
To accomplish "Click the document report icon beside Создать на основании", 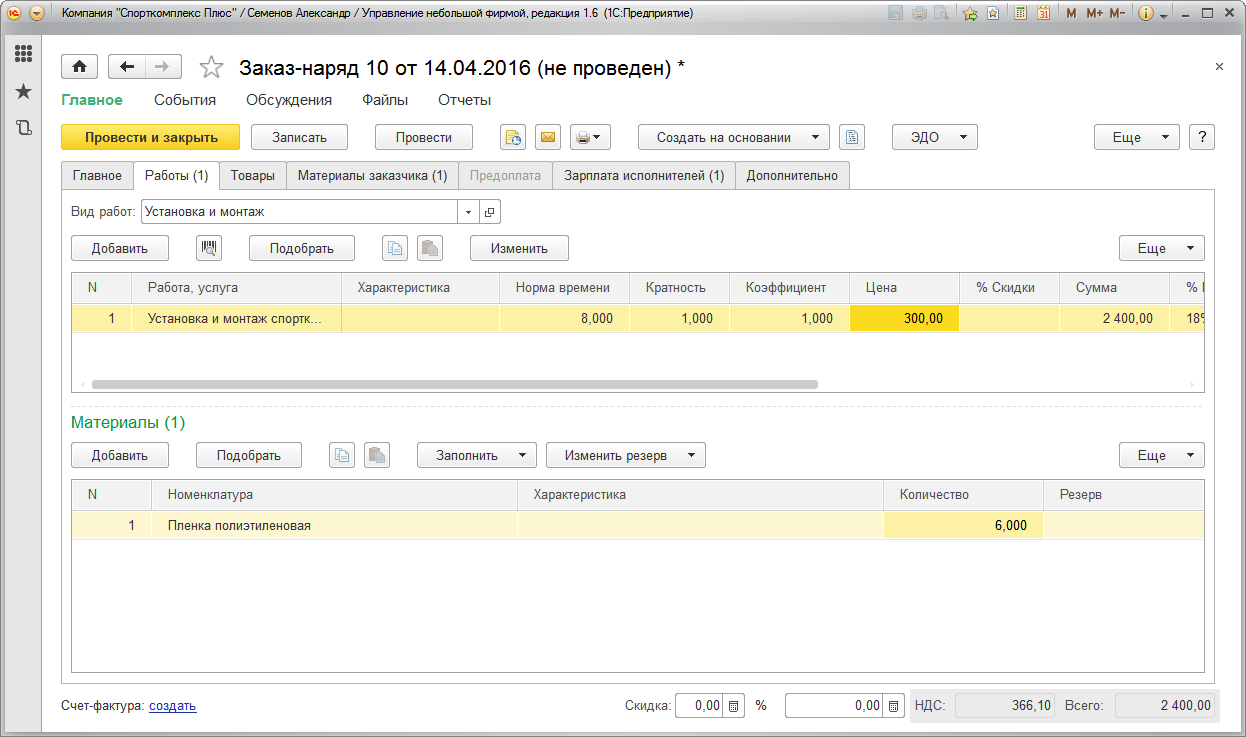I will tap(851, 138).
